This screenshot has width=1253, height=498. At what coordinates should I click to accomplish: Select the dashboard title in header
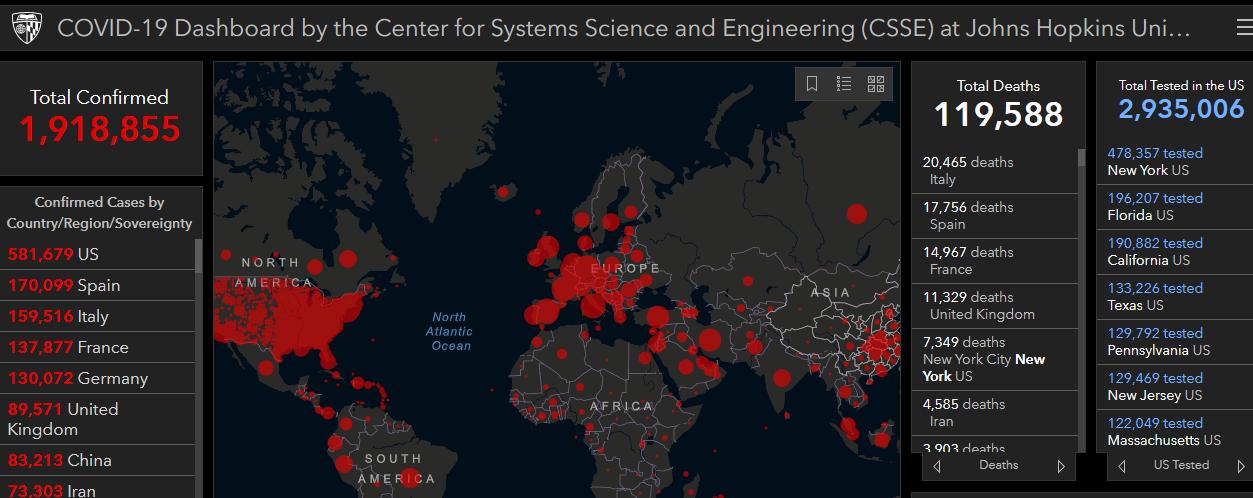point(624,28)
